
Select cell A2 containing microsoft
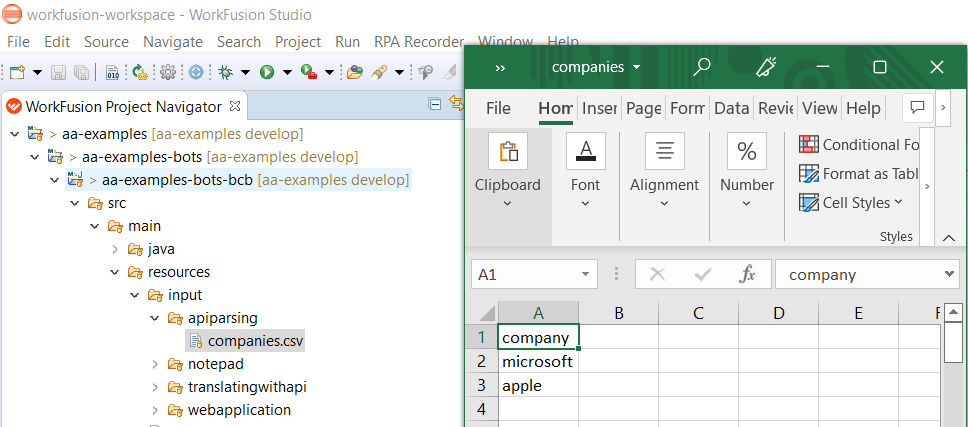pyautogui.click(x=538, y=362)
